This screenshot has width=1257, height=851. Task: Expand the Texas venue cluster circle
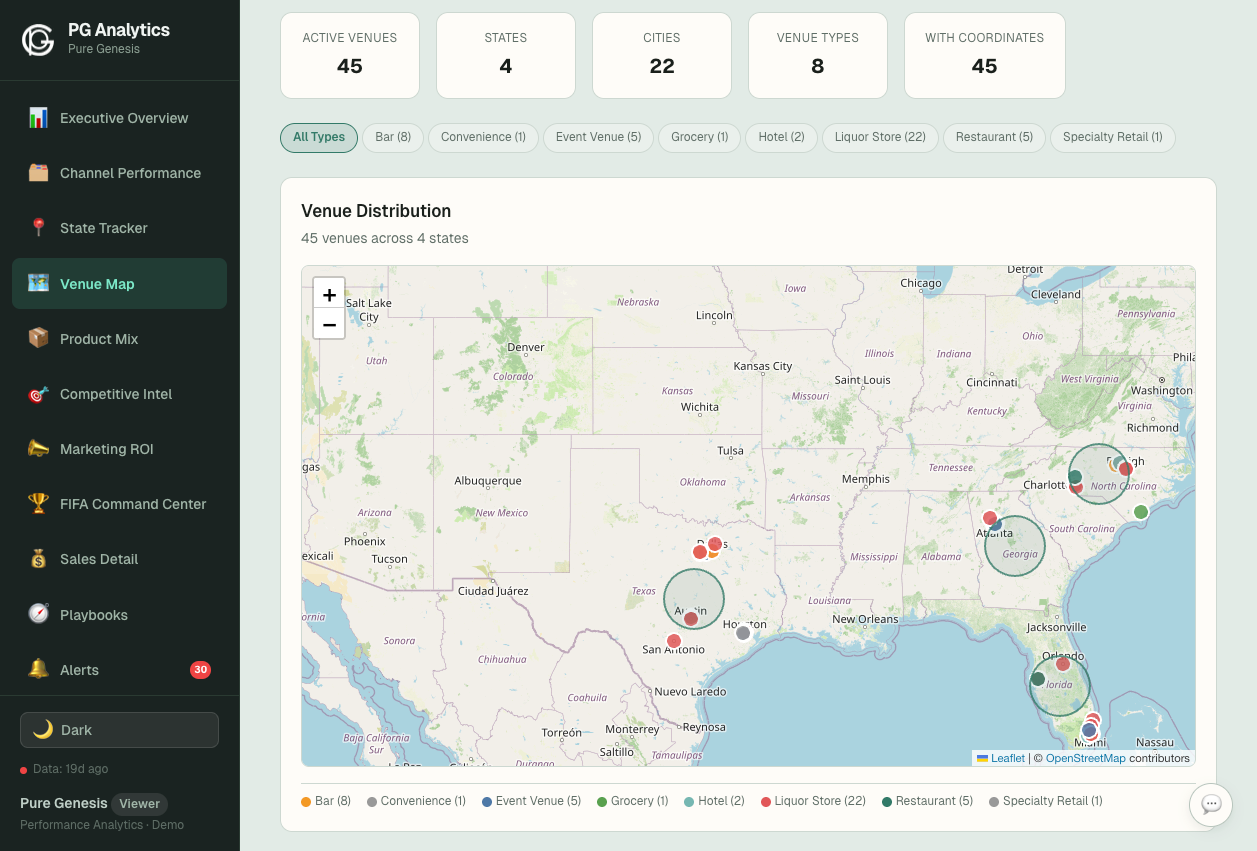(693, 598)
